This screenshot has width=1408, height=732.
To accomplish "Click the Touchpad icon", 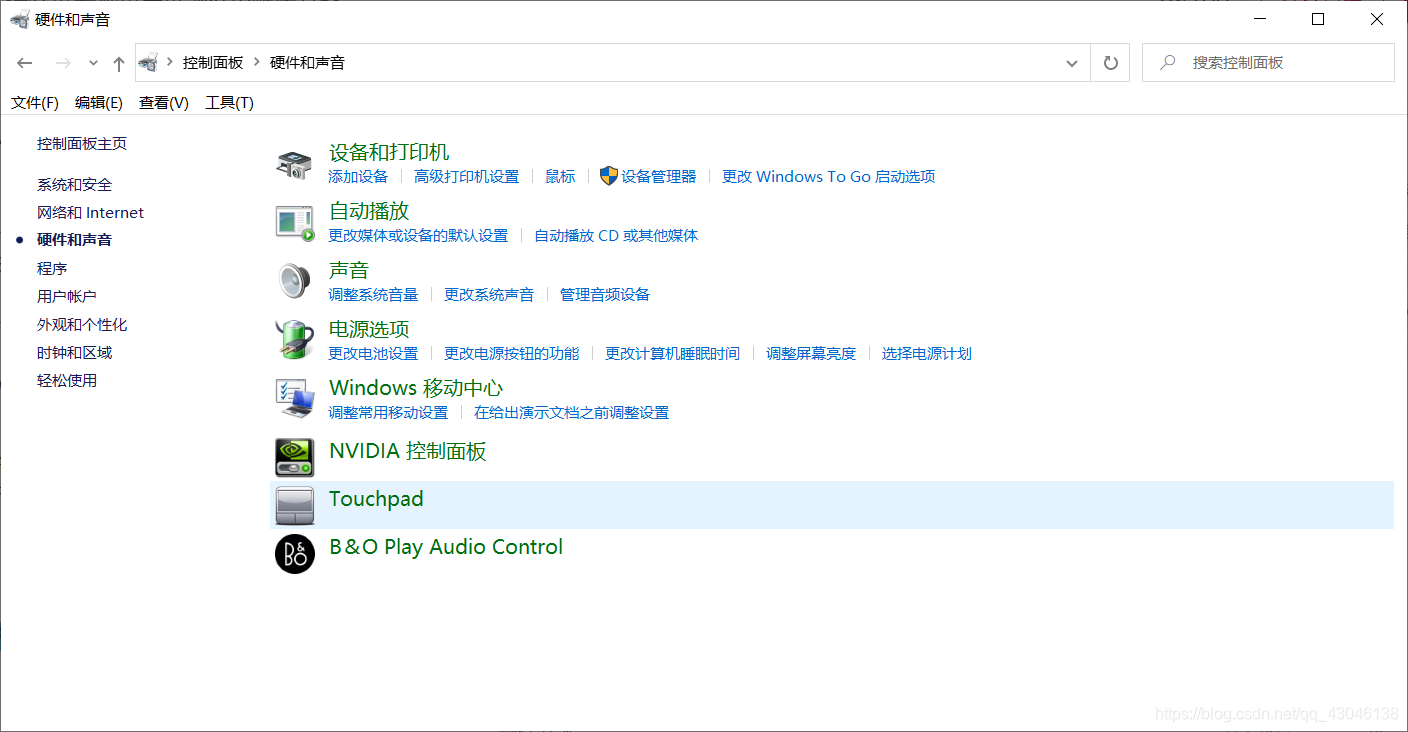I will [x=294, y=506].
